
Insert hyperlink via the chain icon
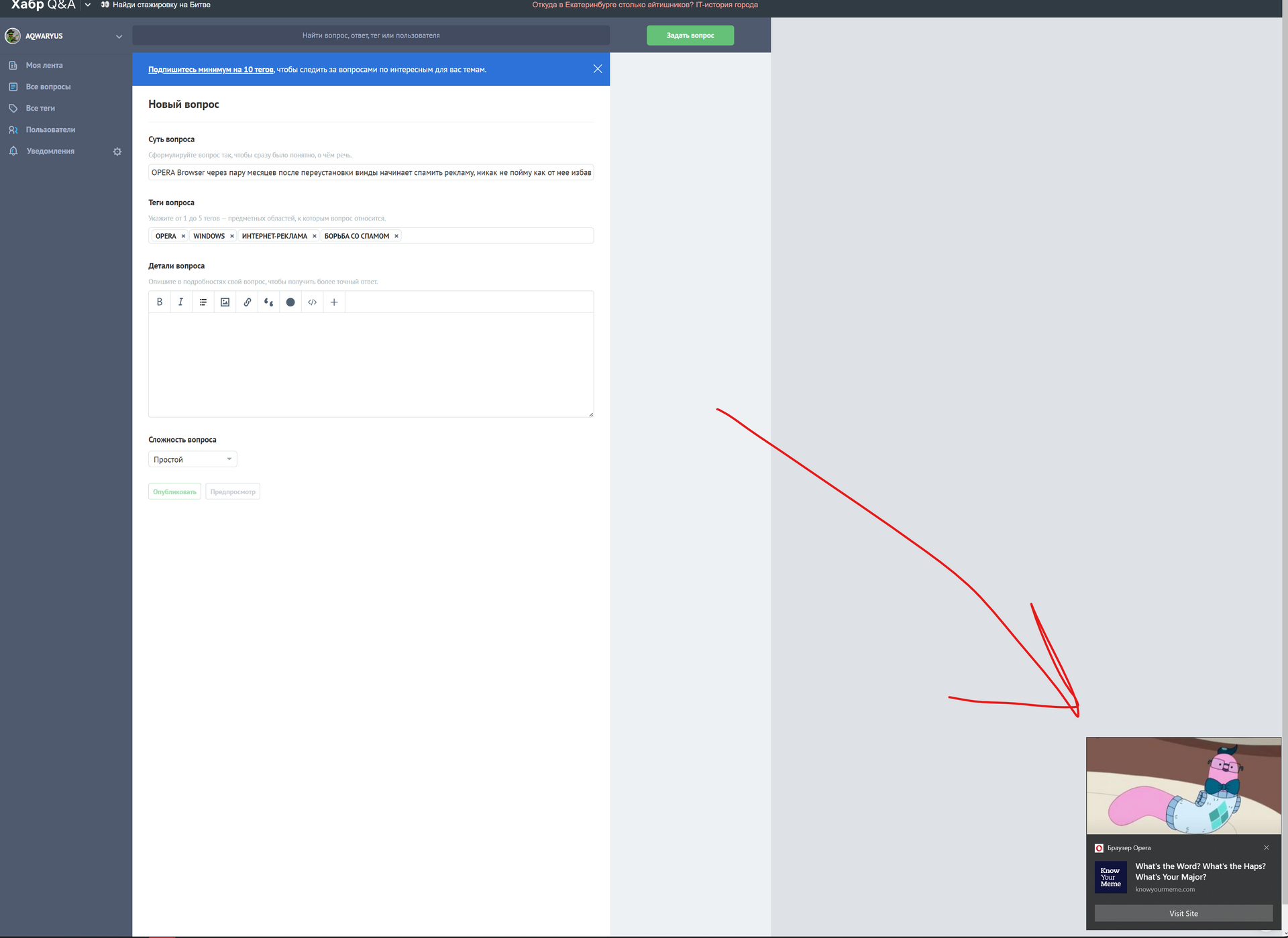[x=247, y=302]
